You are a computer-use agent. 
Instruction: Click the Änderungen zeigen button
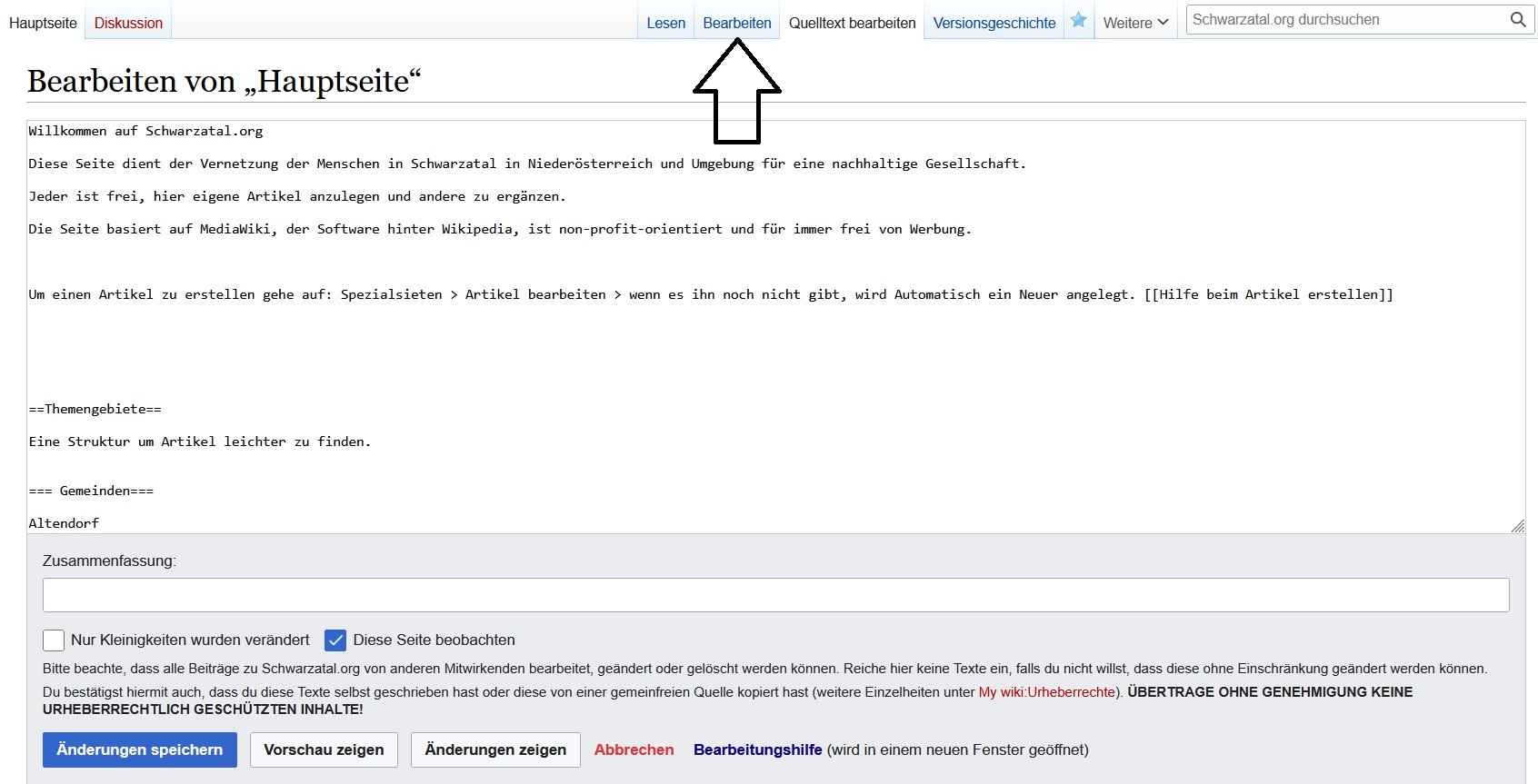[x=495, y=749]
